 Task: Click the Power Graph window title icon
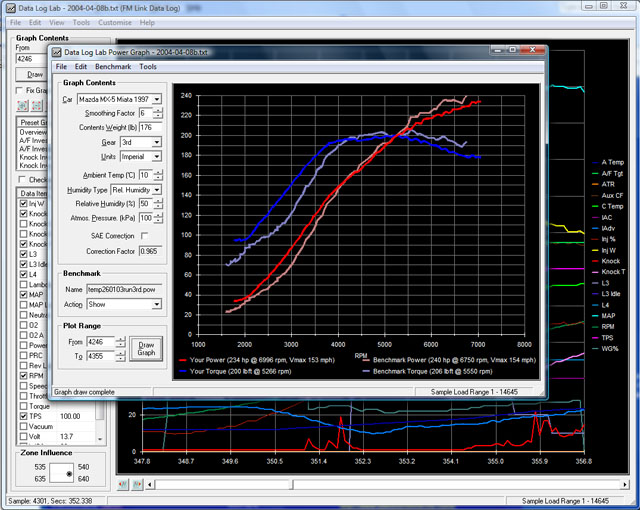coord(58,51)
